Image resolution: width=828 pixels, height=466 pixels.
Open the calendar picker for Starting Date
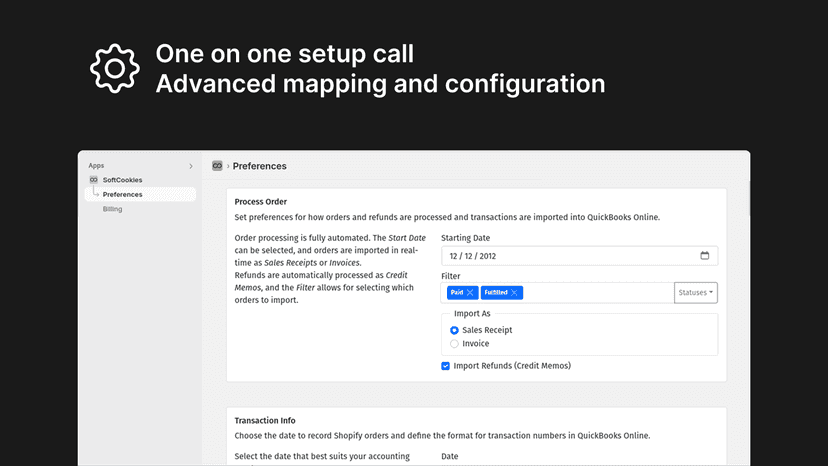704,256
